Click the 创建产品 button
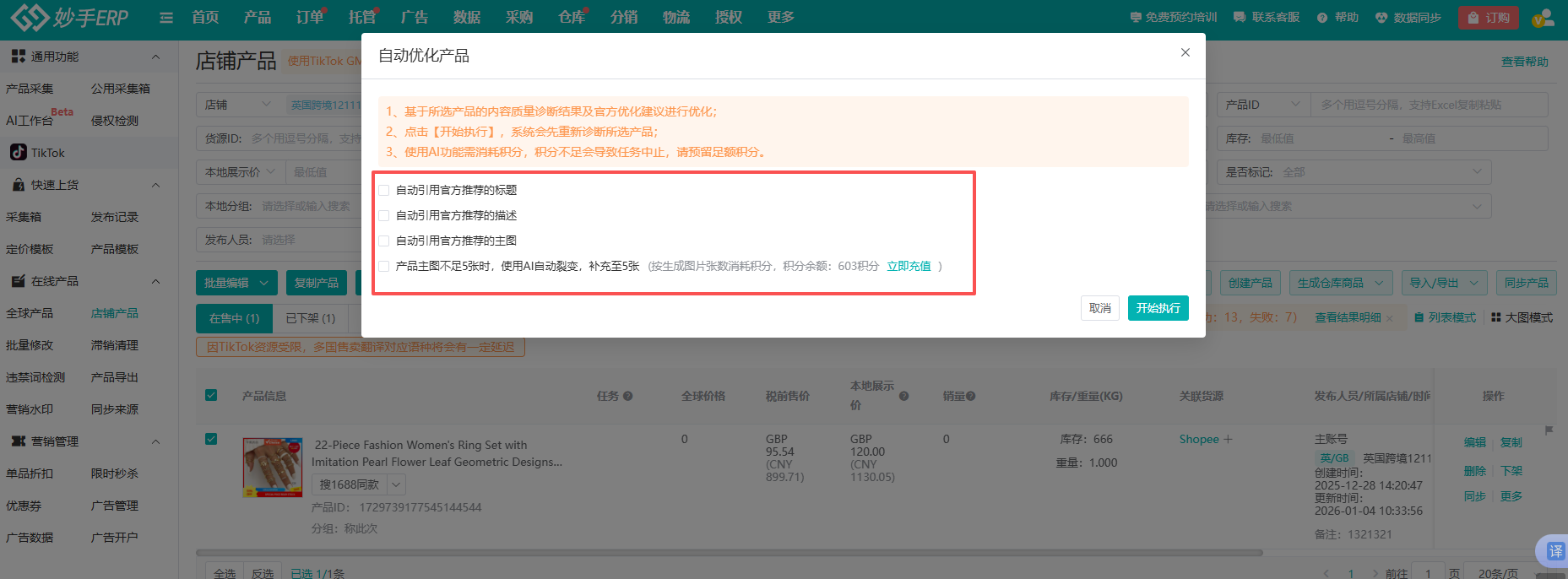 pos(1250,283)
